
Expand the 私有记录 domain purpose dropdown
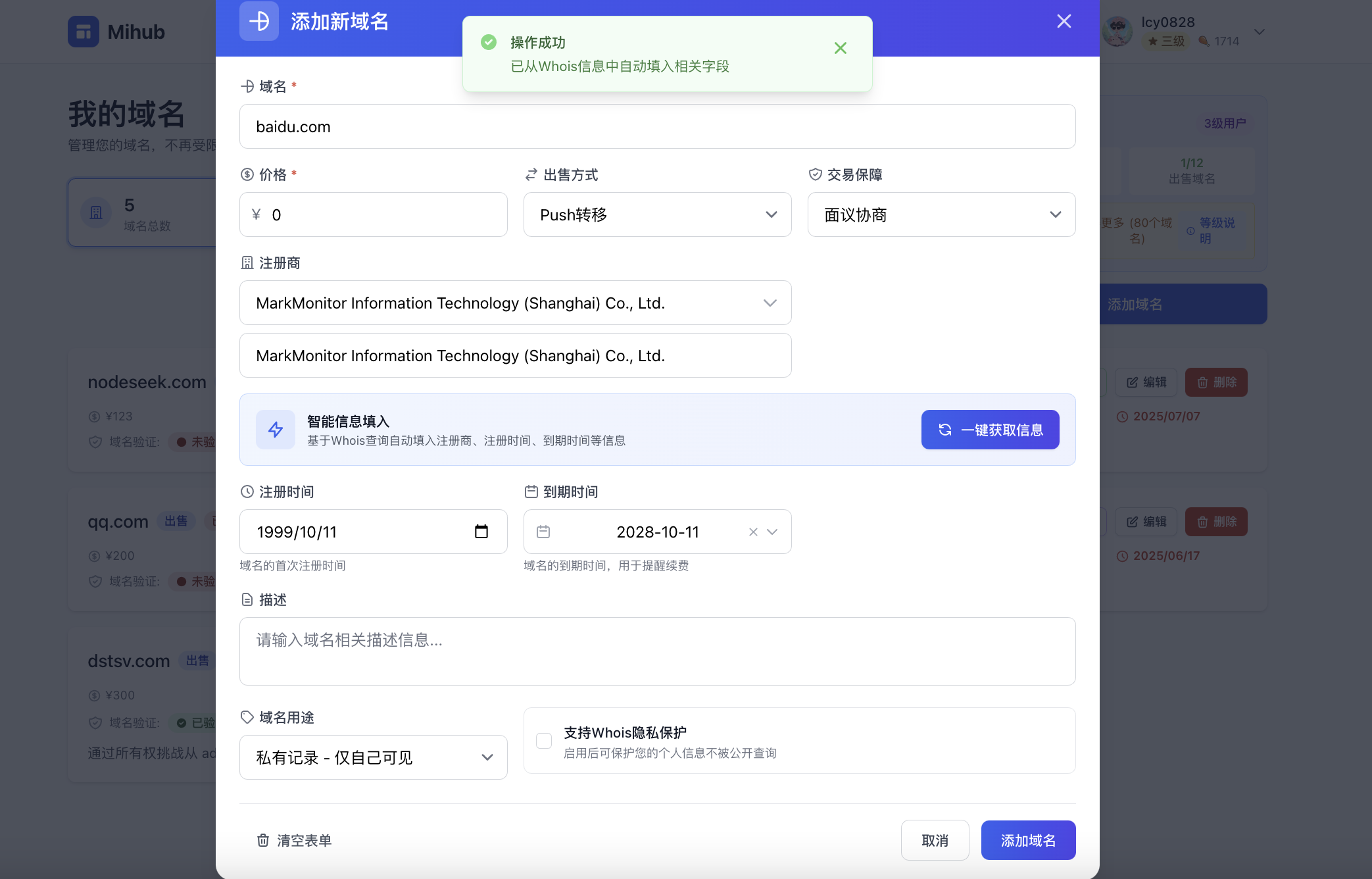[x=373, y=757]
